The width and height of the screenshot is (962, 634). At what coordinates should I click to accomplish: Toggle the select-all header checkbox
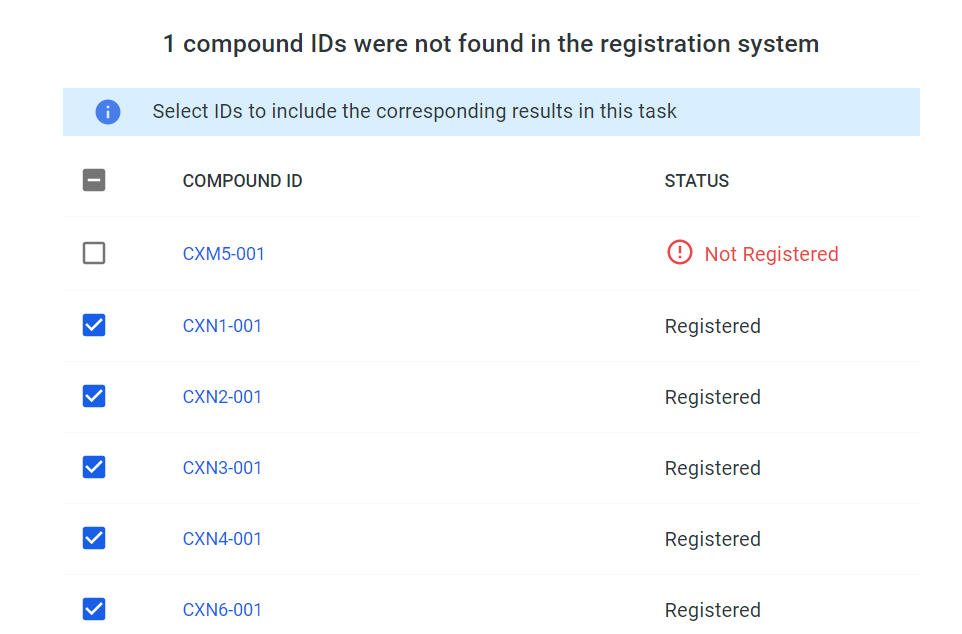(94, 181)
